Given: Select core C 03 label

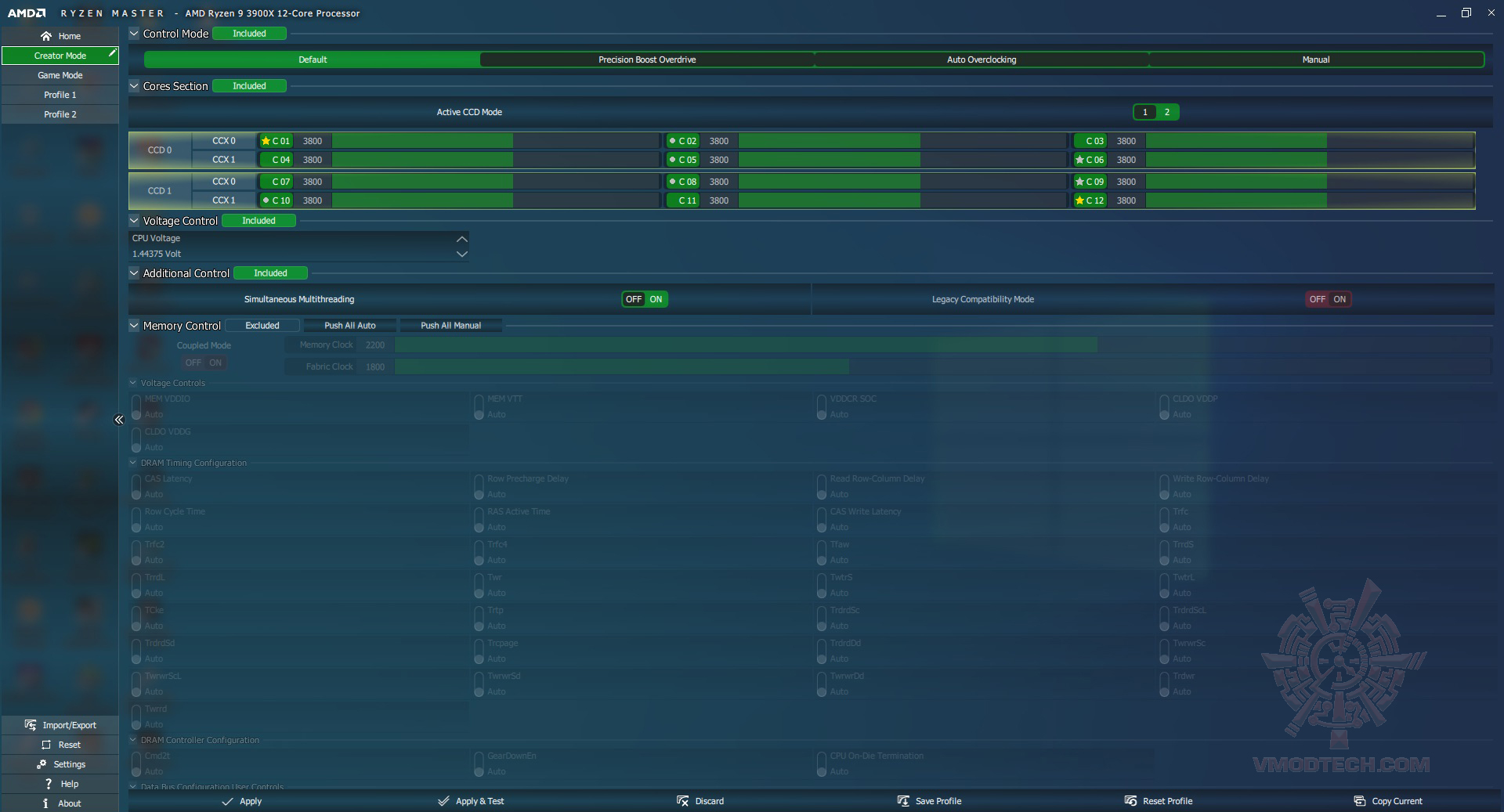Looking at the screenshot, I should [x=1090, y=141].
